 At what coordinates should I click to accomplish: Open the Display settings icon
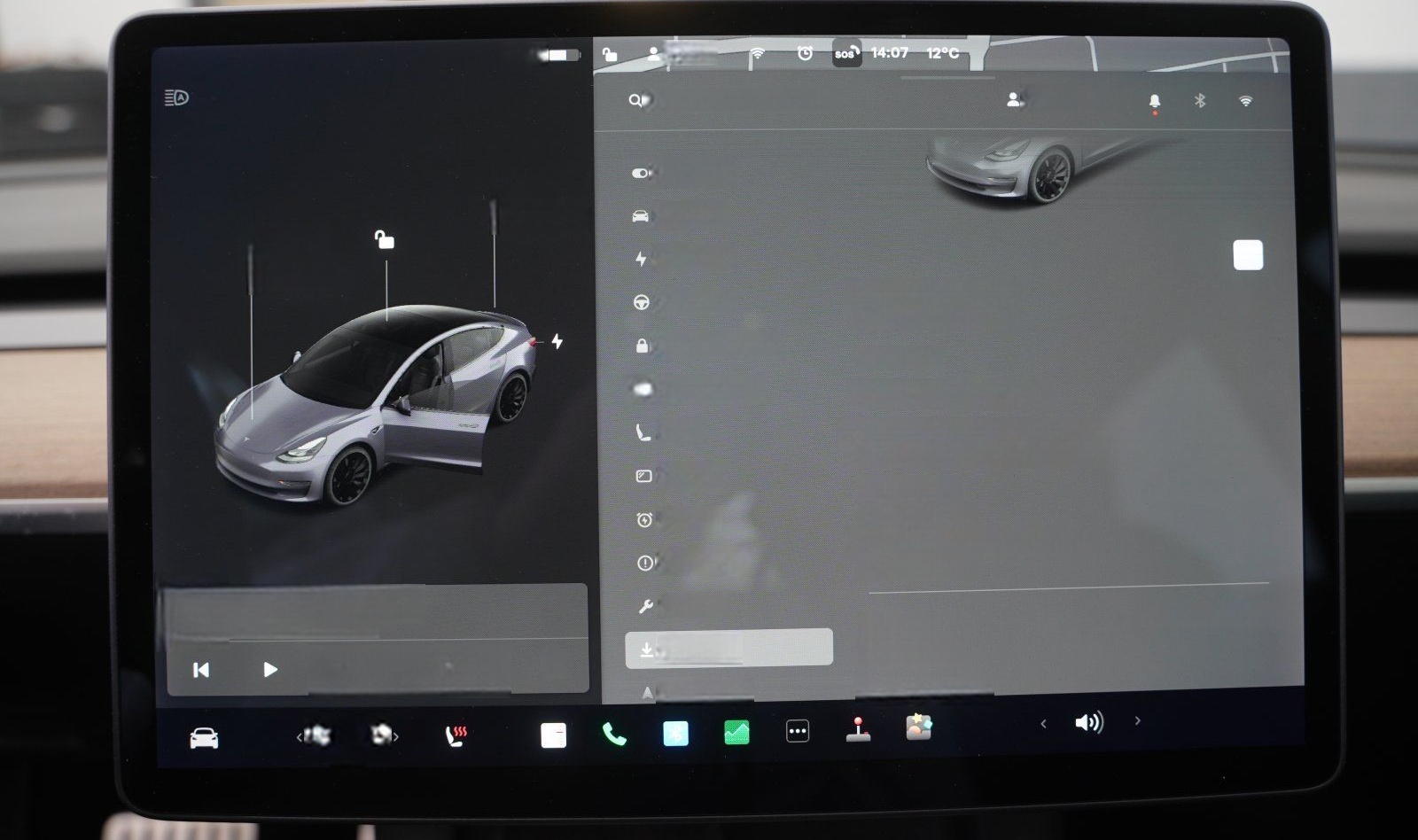(643, 476)
